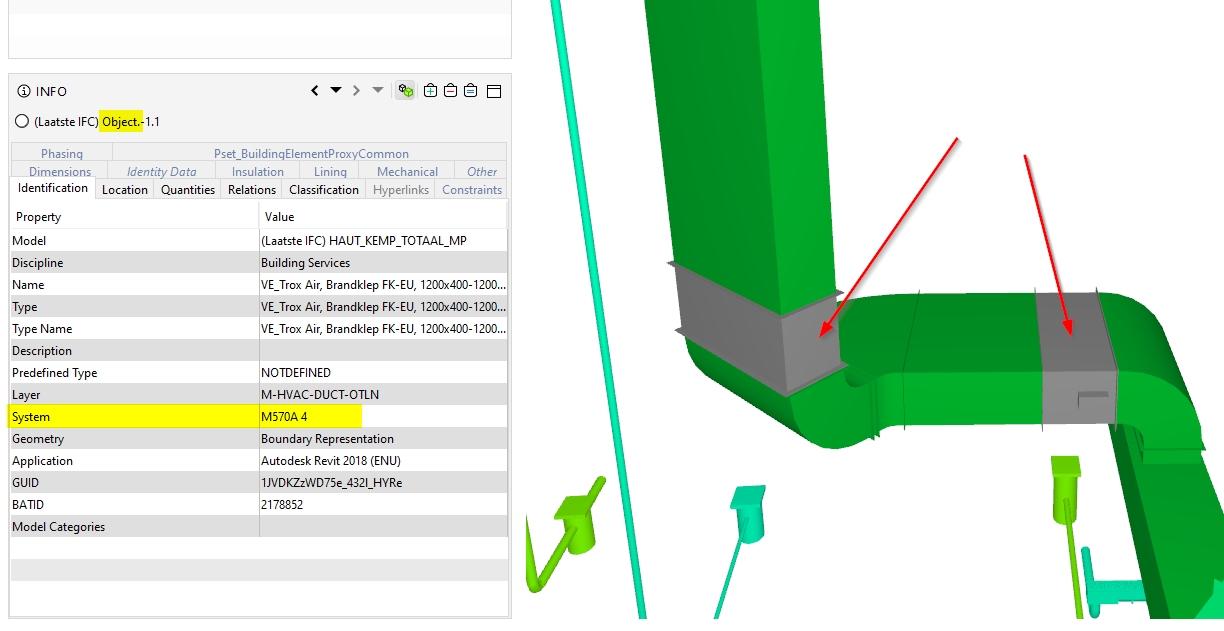Toggle the follow-selection cubes icon

pyautogui.click(x=405, y=90)
